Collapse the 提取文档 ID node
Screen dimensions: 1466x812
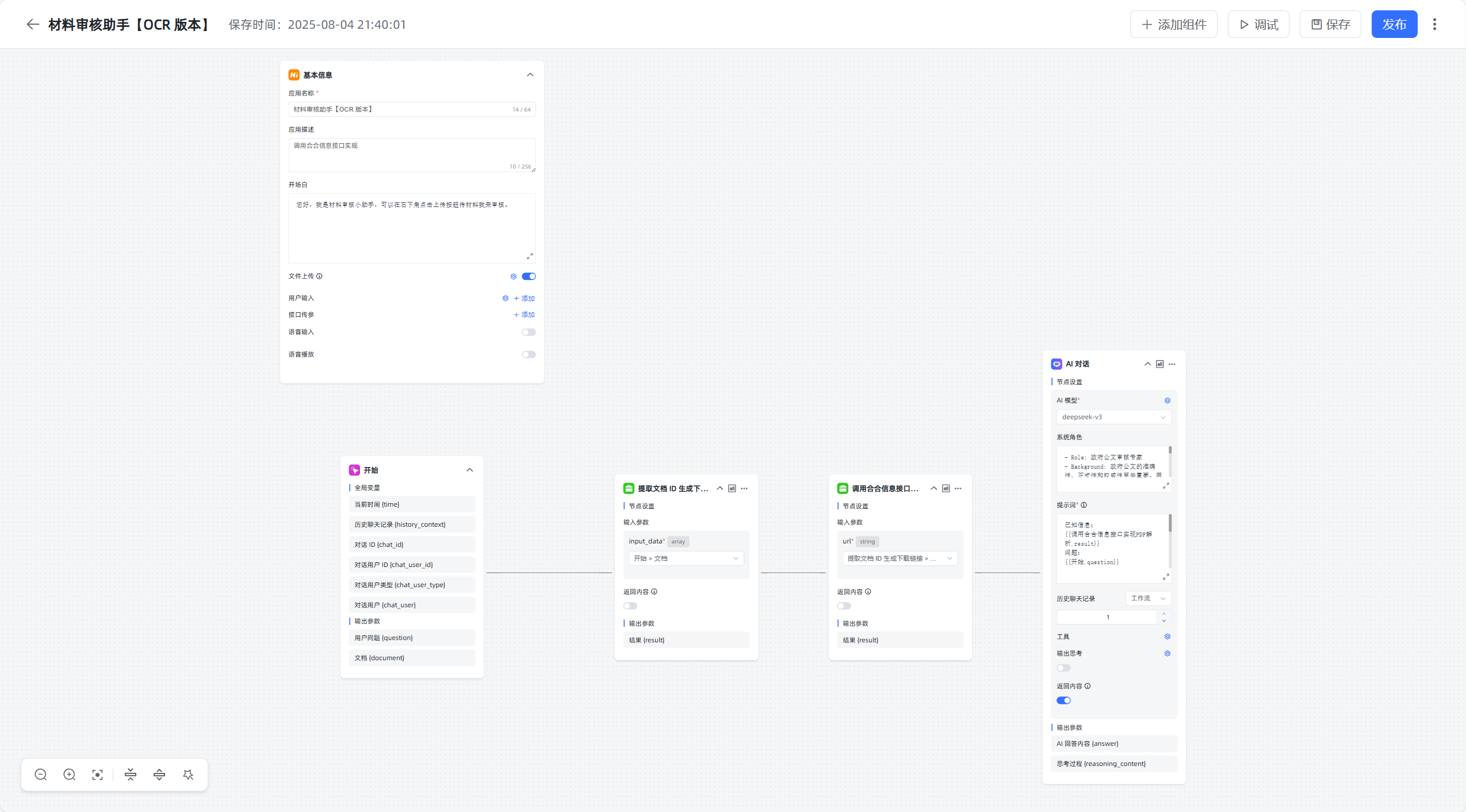tap(720, 488)
